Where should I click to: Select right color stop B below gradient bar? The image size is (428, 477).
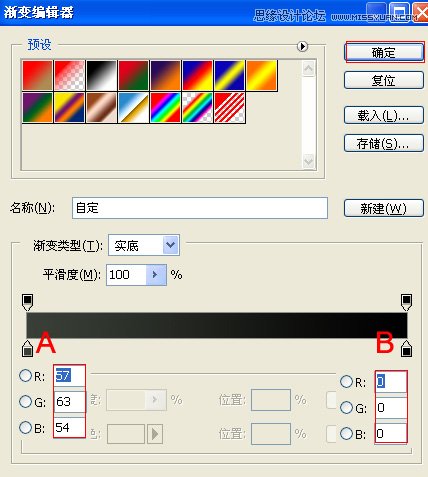(x=406, y=348)
